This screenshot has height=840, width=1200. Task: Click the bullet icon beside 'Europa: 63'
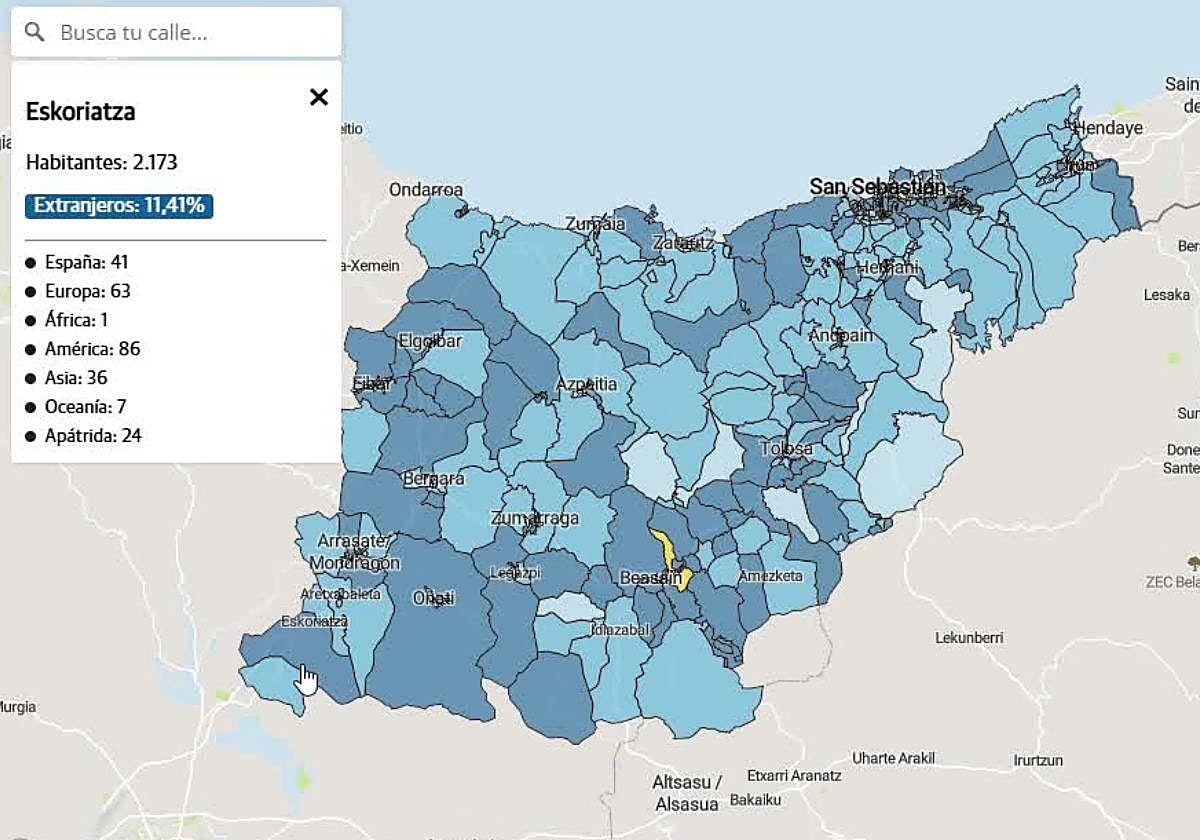31,292
